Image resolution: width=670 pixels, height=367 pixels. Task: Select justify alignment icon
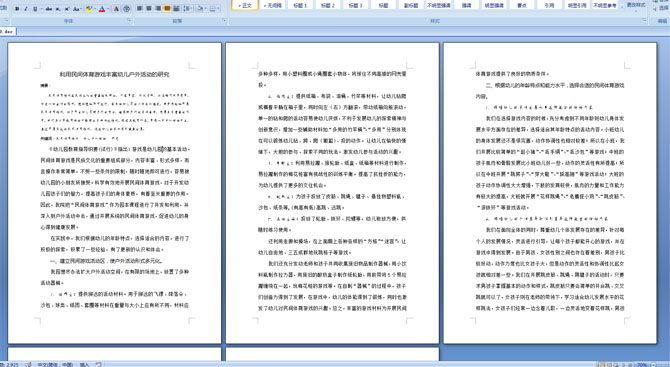(167, 9)
